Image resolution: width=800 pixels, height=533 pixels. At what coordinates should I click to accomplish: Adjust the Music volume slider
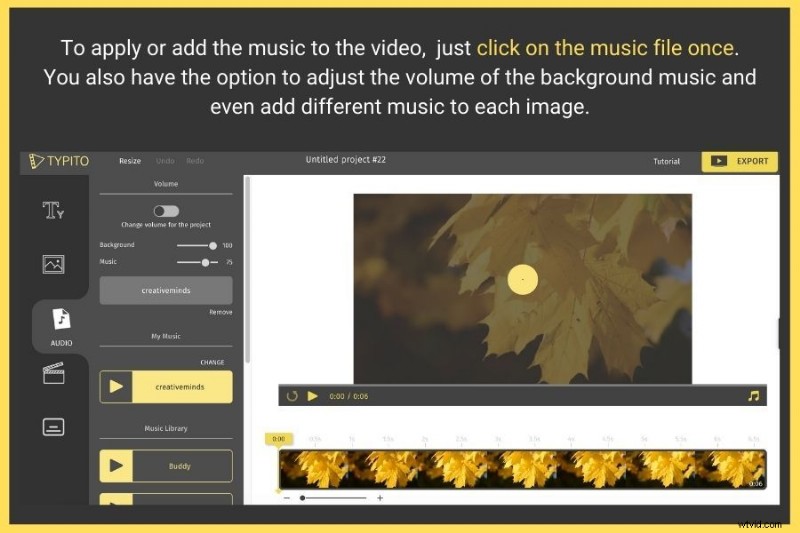pos(197,262)
